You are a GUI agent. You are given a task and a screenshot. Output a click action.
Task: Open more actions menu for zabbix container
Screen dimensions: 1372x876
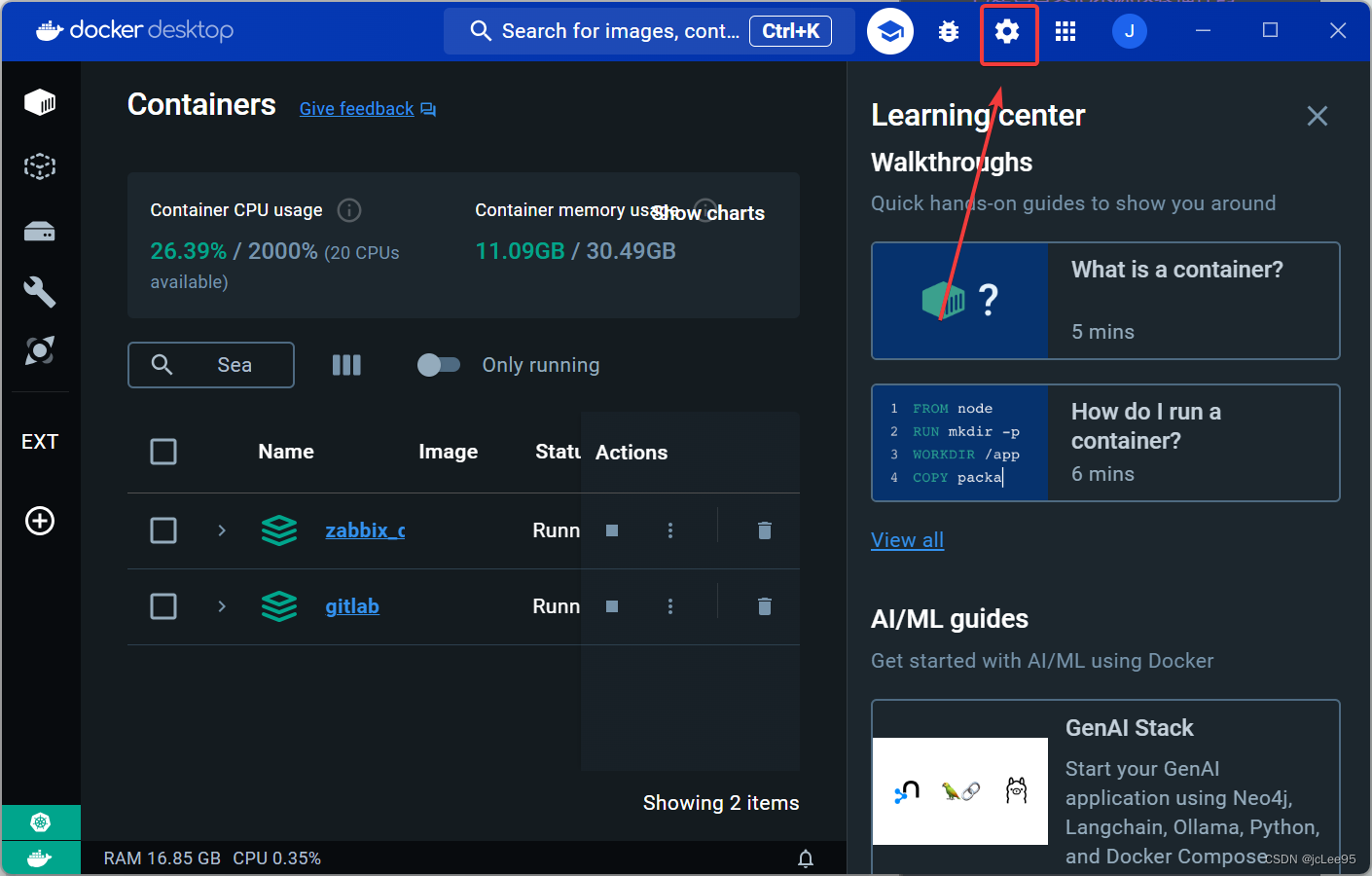(670, 530)
